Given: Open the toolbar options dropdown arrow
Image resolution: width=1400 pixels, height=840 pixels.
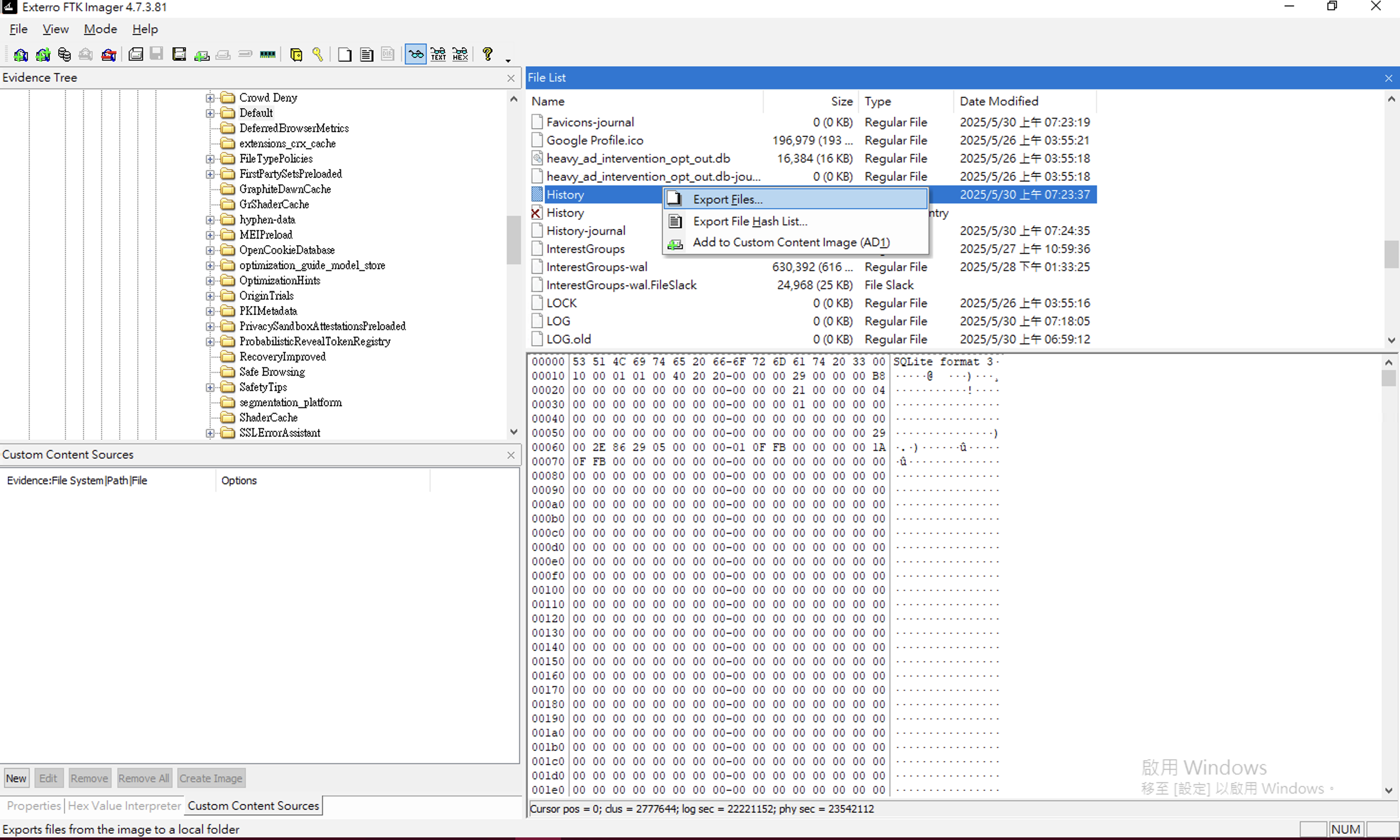Looking at the screenshot, I should coord(508,60).
